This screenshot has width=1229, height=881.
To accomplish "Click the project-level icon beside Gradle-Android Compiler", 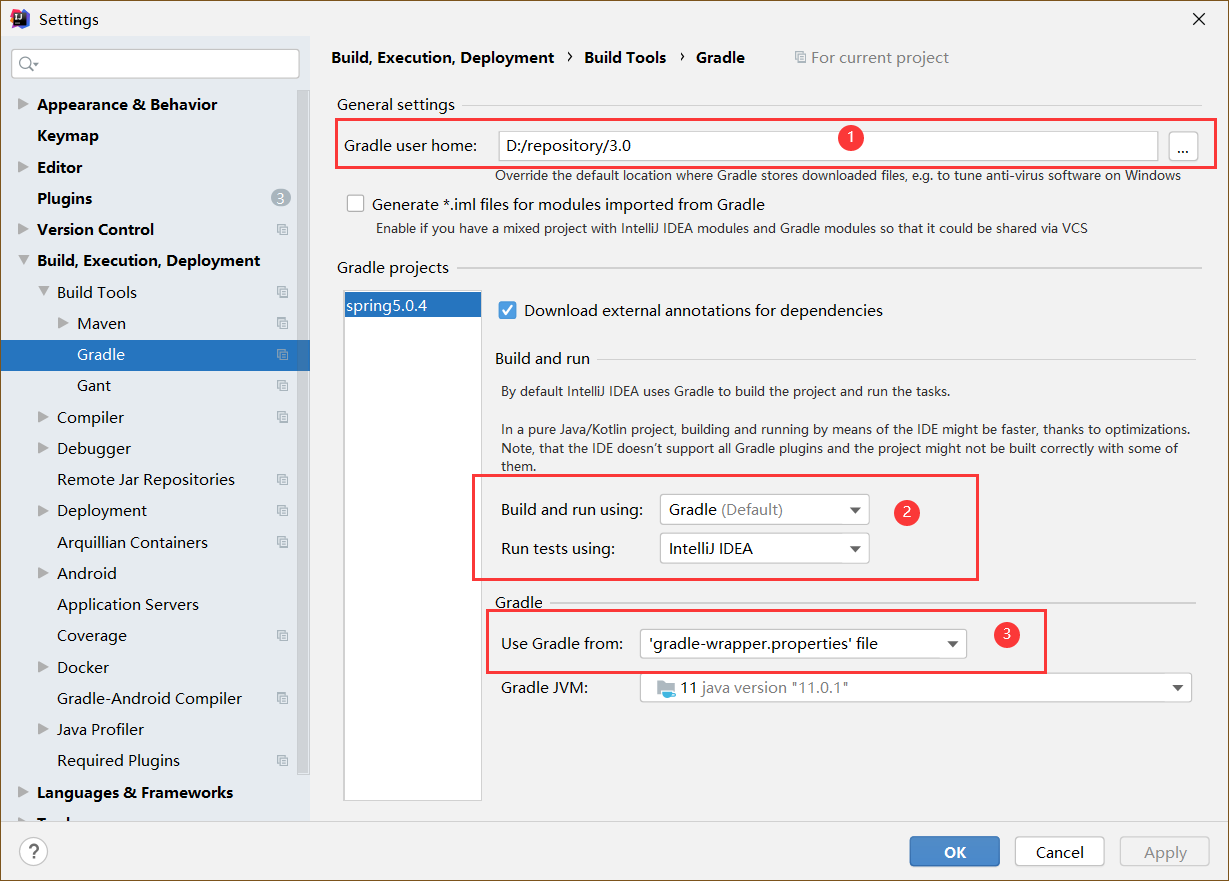I will coord(282,698).
